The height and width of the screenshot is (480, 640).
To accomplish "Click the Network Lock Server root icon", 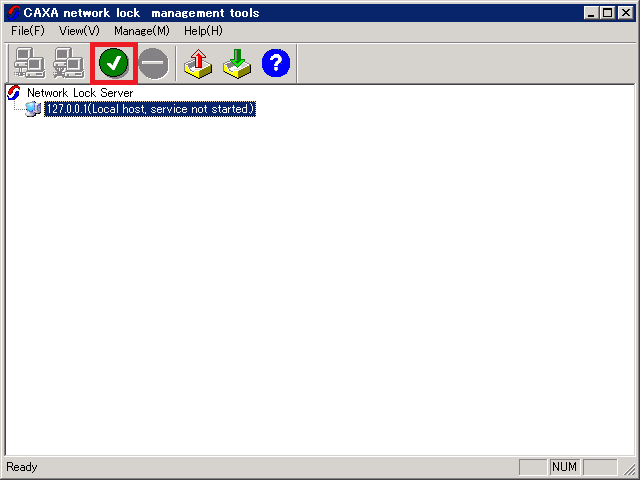I will point(14,93).
